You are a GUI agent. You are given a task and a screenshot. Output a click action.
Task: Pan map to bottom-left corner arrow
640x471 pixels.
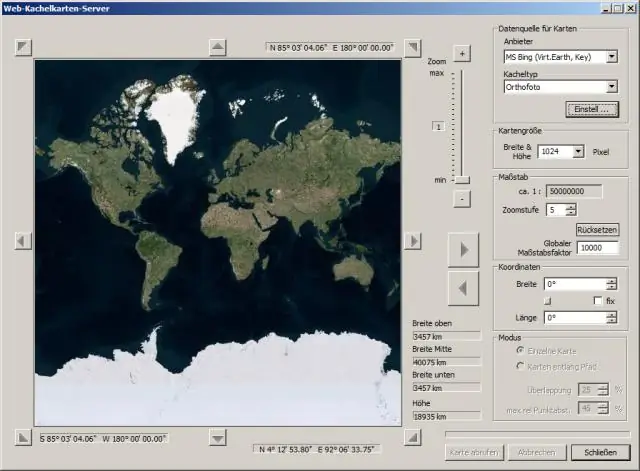pos(23,438)
